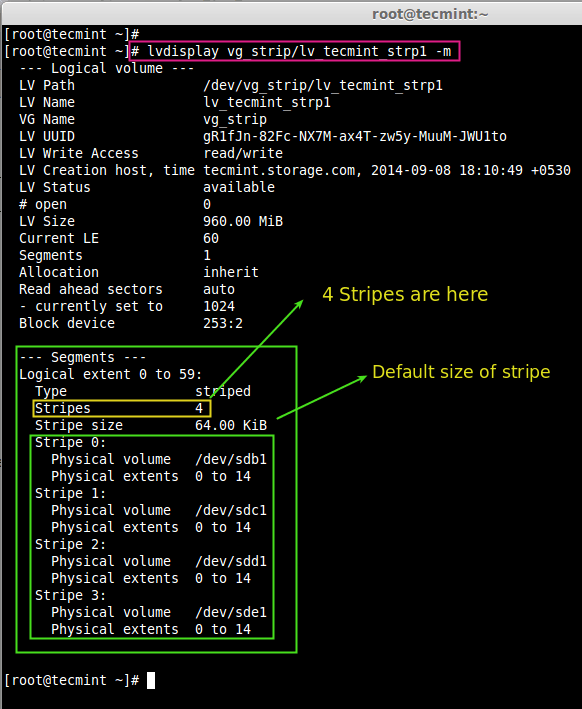Click the lvdisplay command text
Viewport: 582px width, 709px height.
point(299,51)
